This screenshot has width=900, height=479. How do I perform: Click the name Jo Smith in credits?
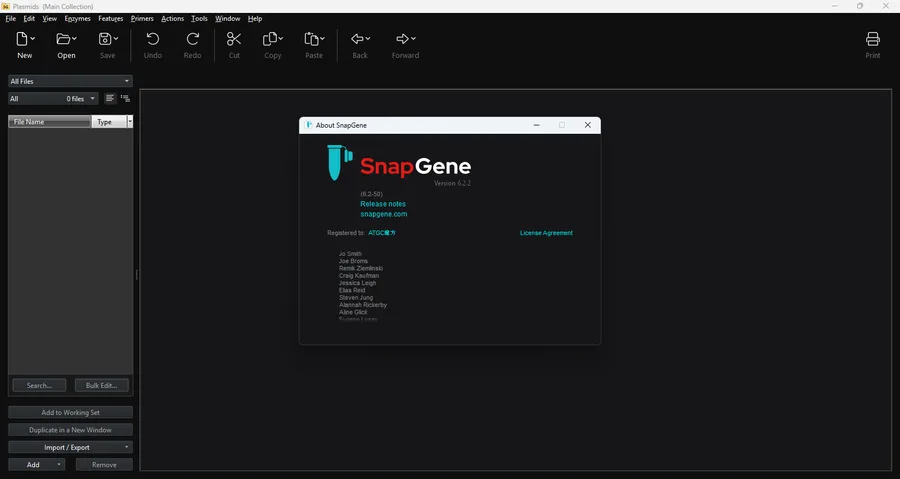[350, 254]
